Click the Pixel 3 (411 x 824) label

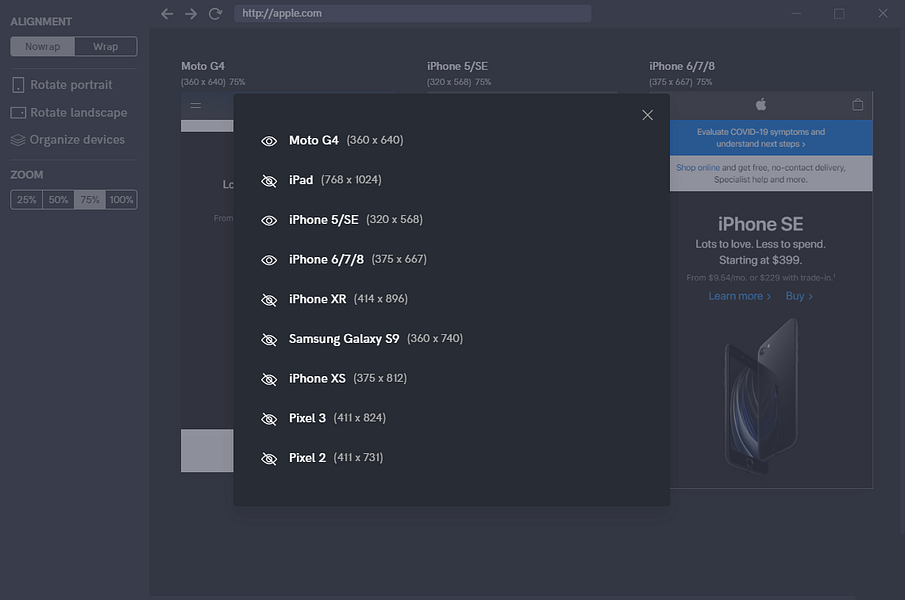pyautogui.click(x=337, y=418)
